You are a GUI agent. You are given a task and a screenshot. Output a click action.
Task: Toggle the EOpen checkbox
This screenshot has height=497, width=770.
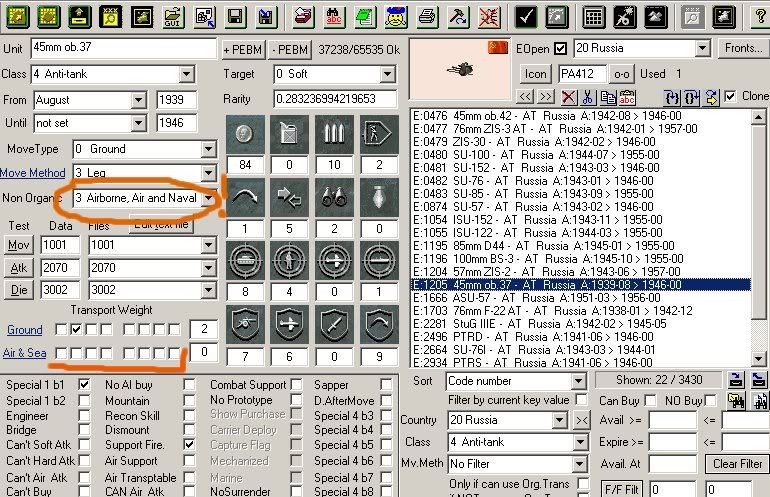pos(560,49)
